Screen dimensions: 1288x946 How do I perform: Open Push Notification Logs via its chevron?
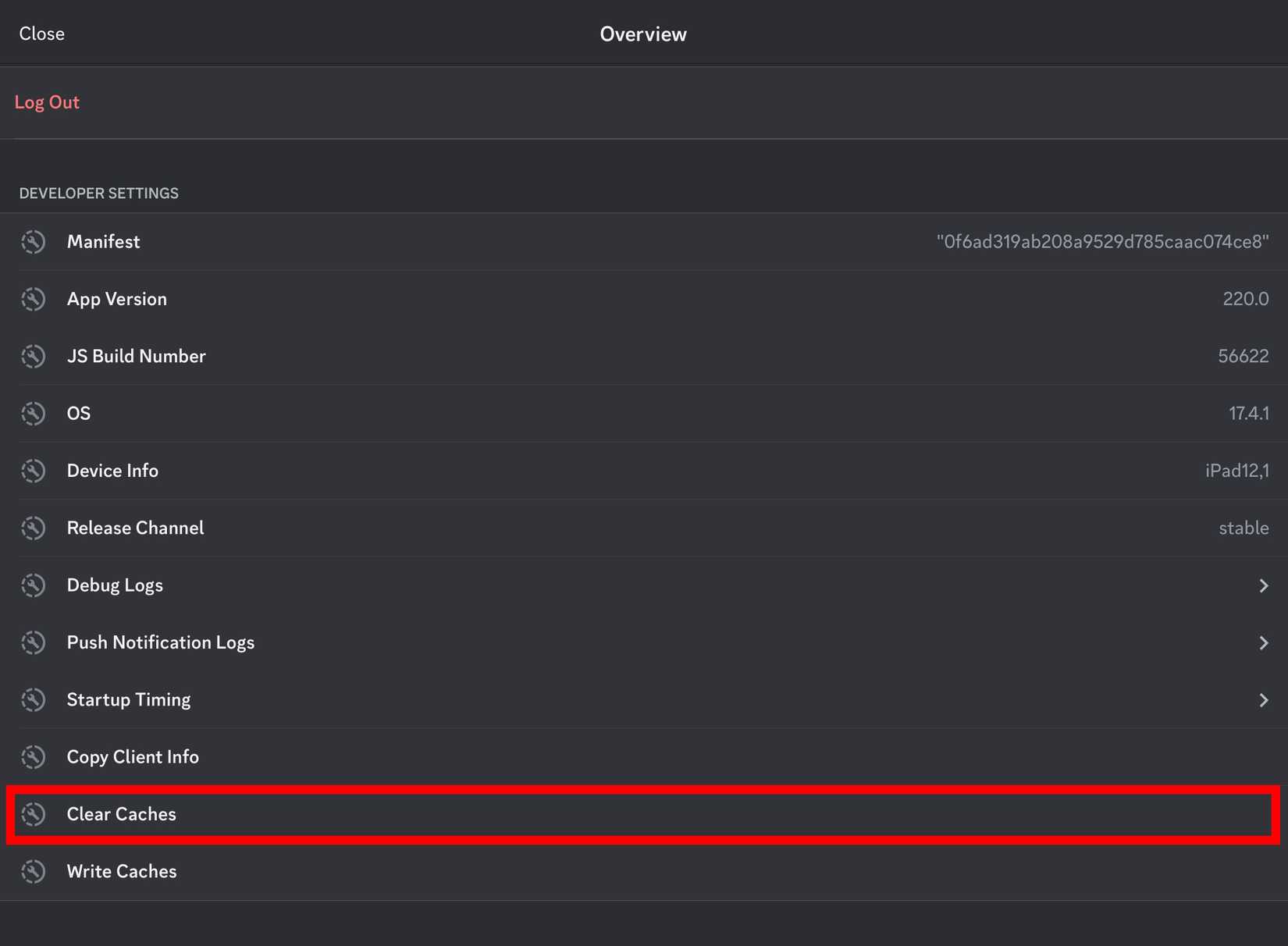click(x=1265, y=642)
